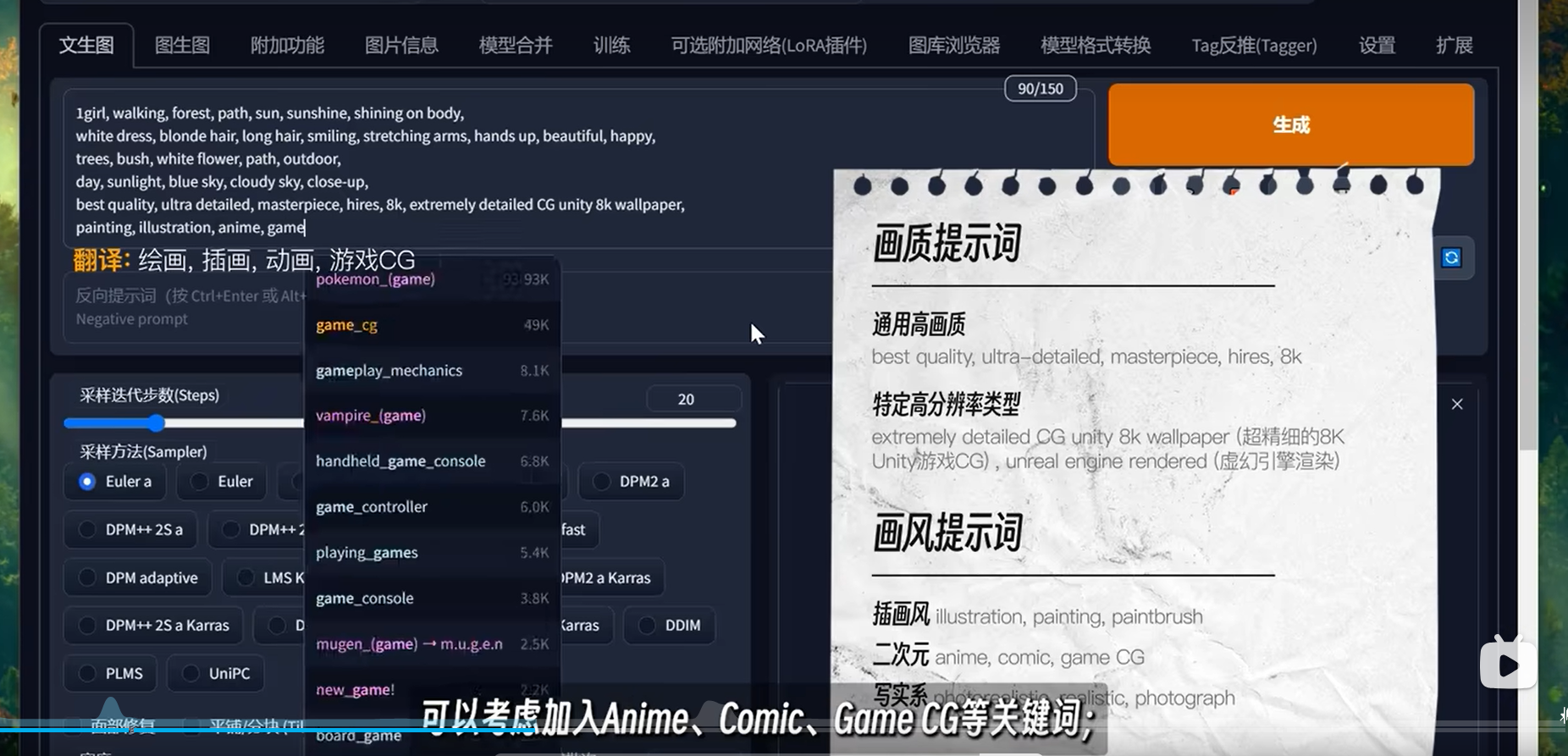The image size is (1568, 756).
Task: Pick the PLMS sampling method
Action: pyautogui.click(x=87, y=674)
